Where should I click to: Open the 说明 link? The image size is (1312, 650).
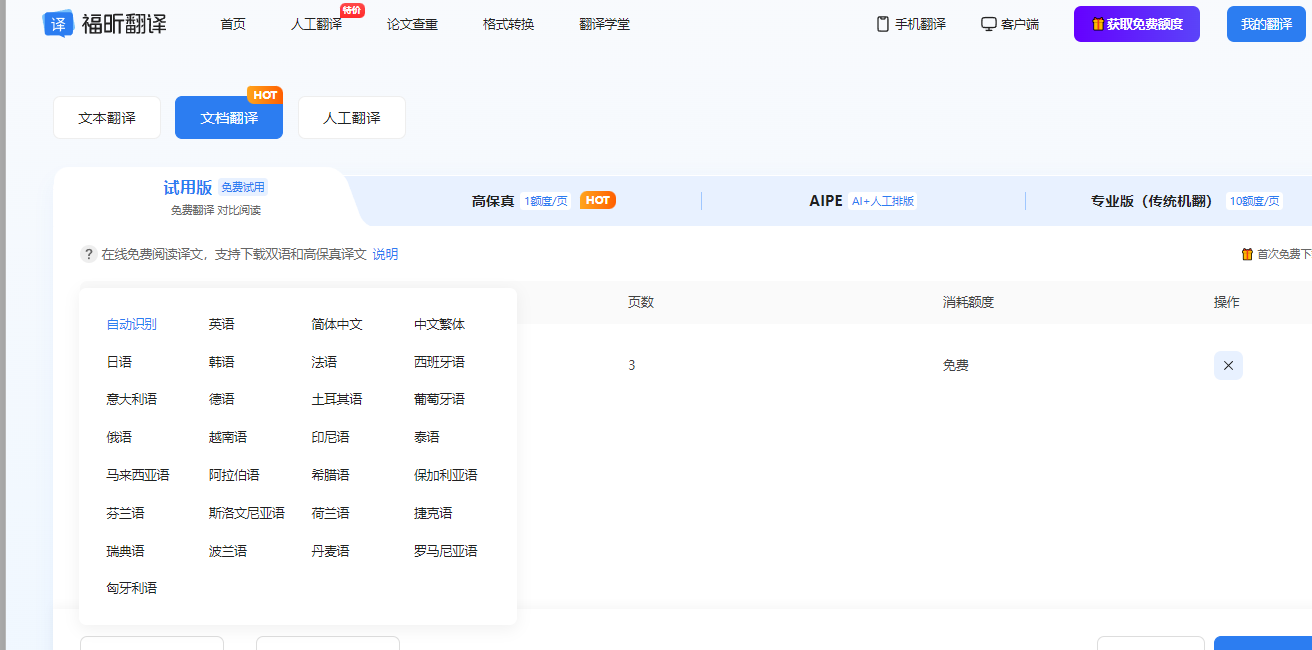click(x=385, y=254)
